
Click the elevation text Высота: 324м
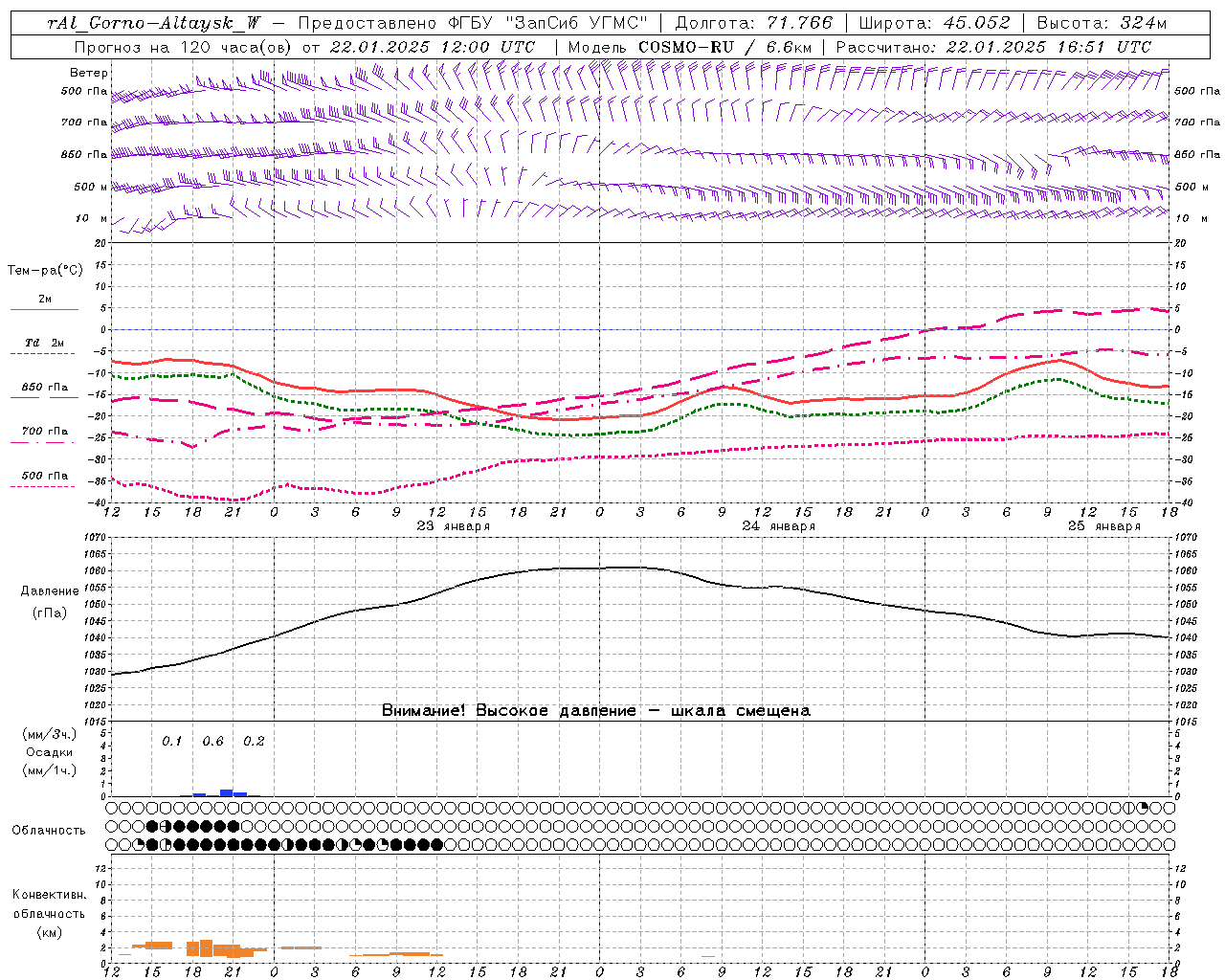[1102, 23]
